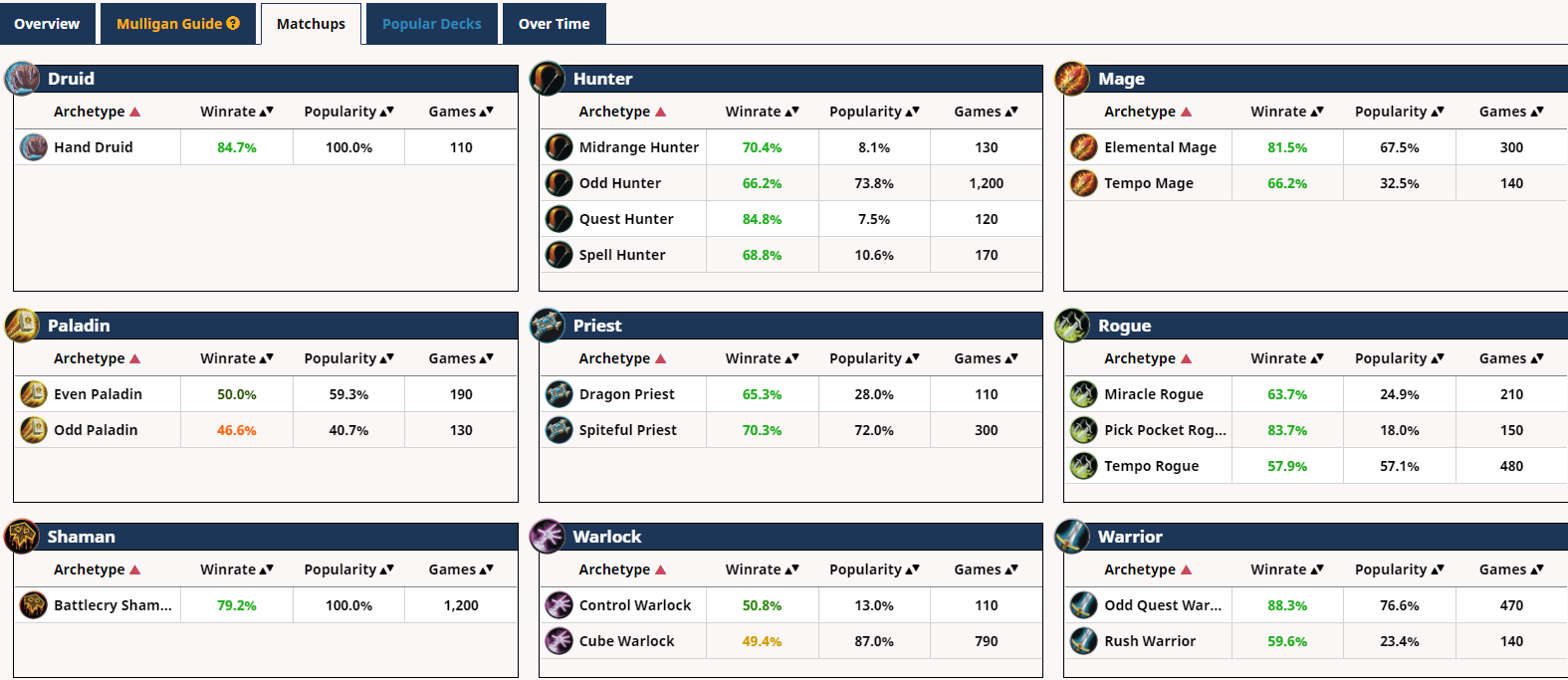Viewport: 1568px width, 680px height.
Task: Click the Priest class header icon
Action: (x=548, y=326)
